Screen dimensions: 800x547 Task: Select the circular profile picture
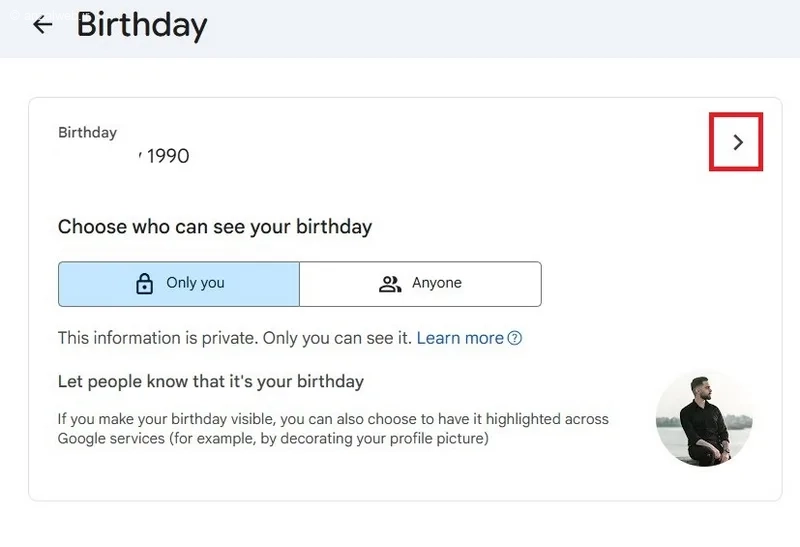[x=704, y=418]
